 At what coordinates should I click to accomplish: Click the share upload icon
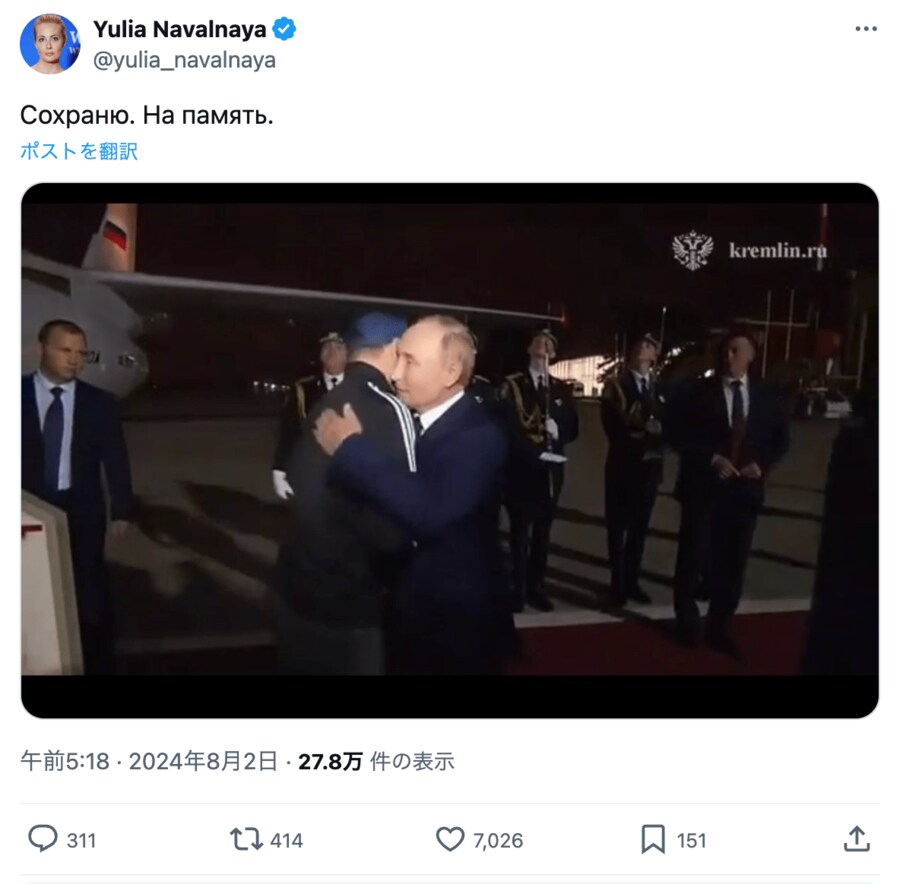coord(856,839)
